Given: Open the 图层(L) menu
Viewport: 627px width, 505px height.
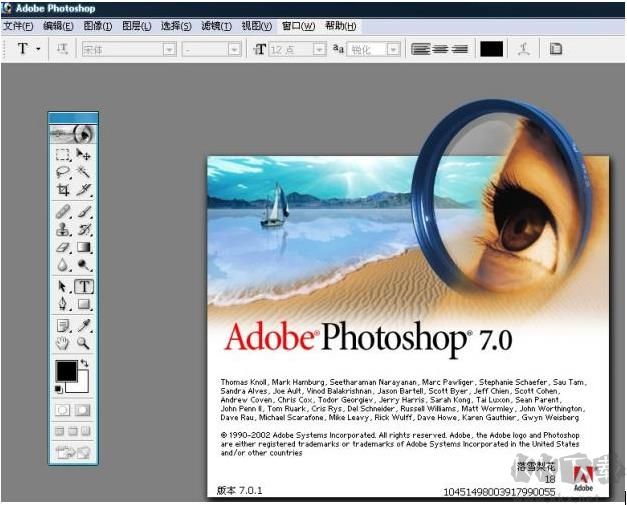Looking at the screenshot, I should (x=136, y=26).
